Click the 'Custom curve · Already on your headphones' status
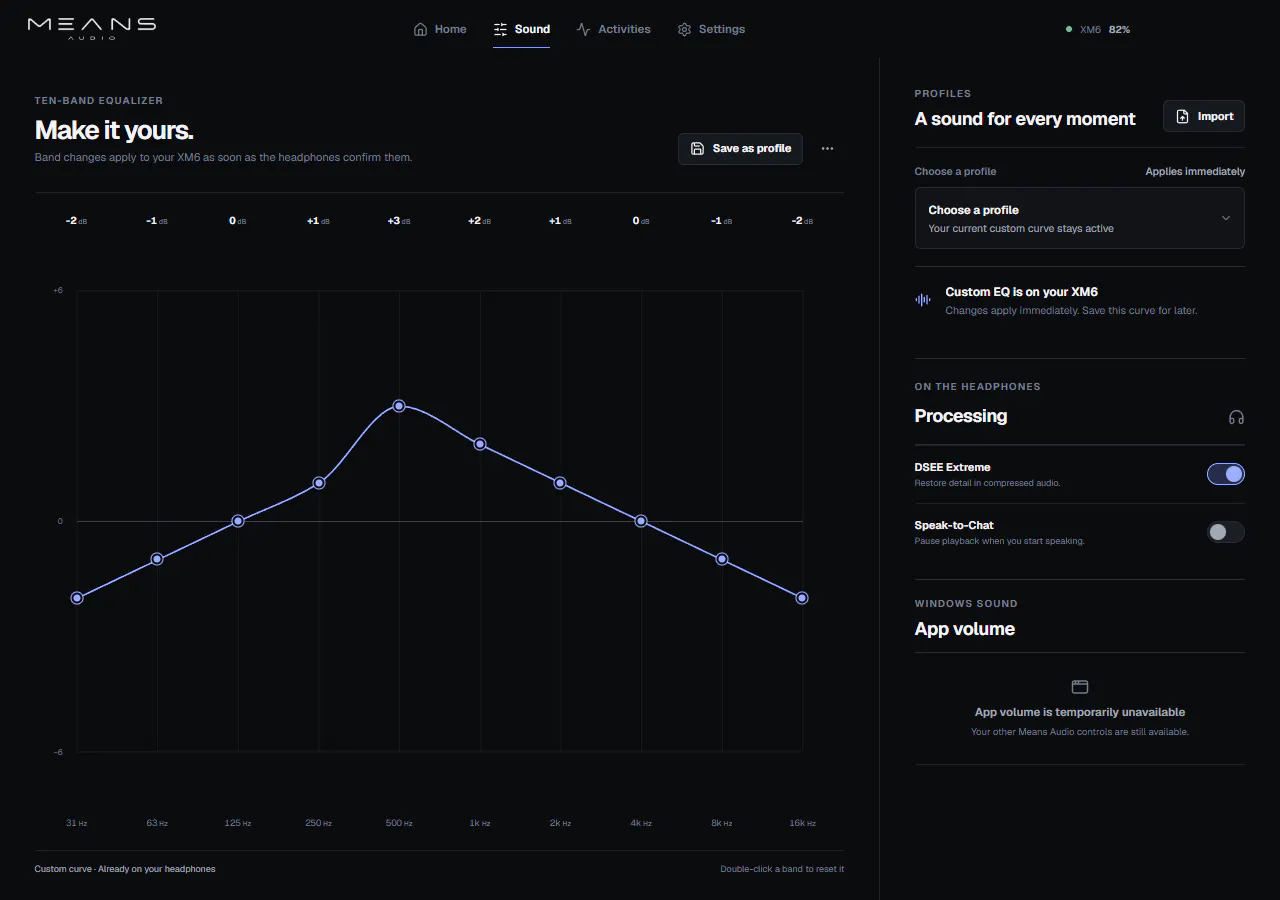The image size is (1280, 900). (x=125, y=869)
